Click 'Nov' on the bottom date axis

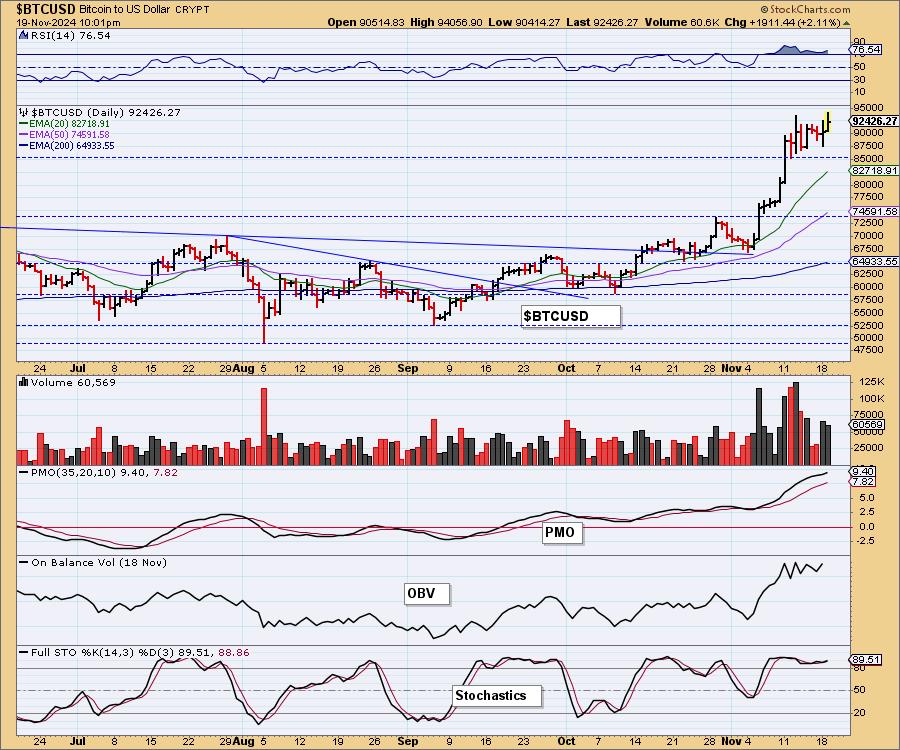pos(731,741)
